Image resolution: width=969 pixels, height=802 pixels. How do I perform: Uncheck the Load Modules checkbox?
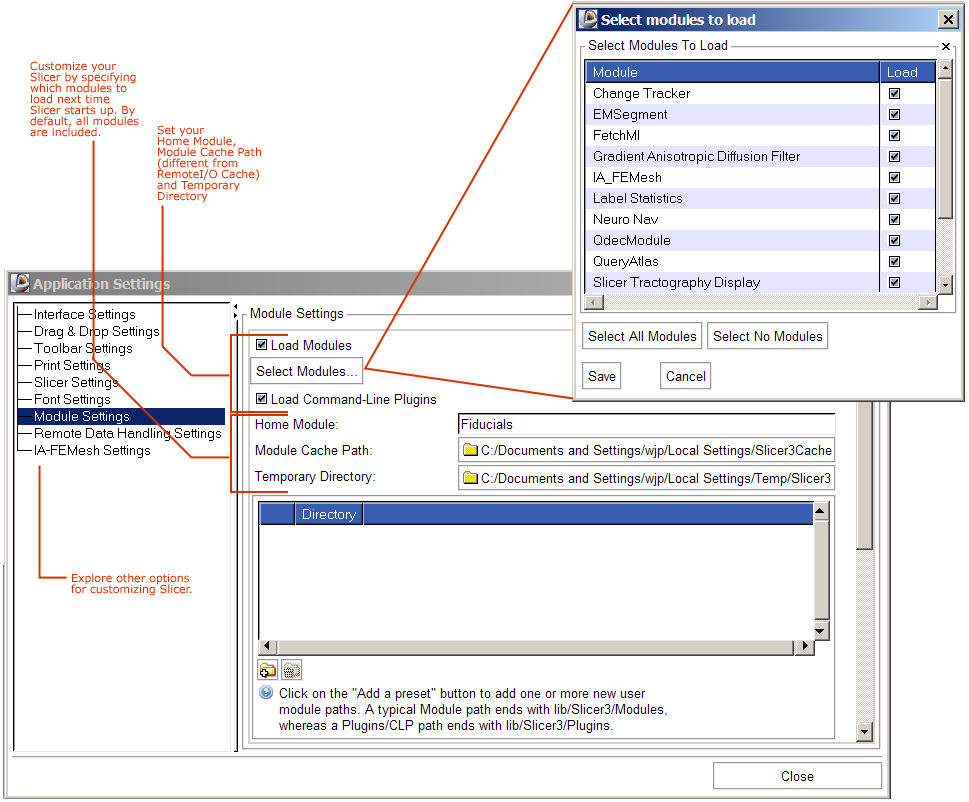[x=262, y=345]
